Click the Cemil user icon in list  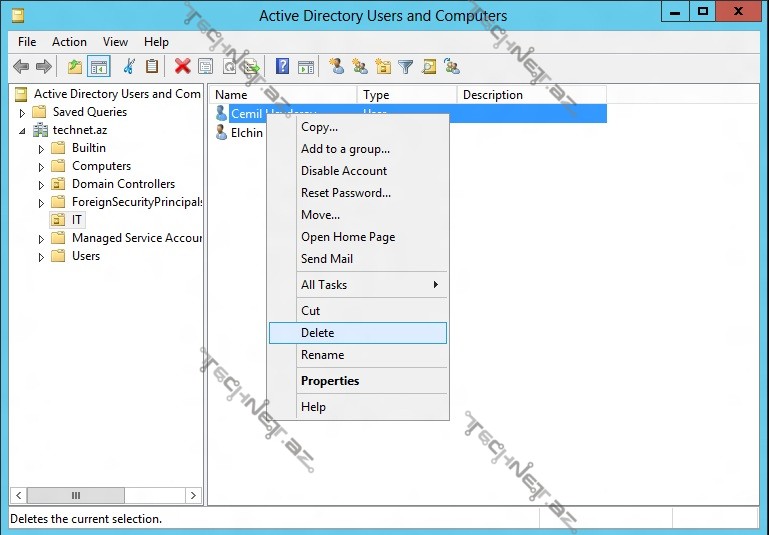(221, 113)
